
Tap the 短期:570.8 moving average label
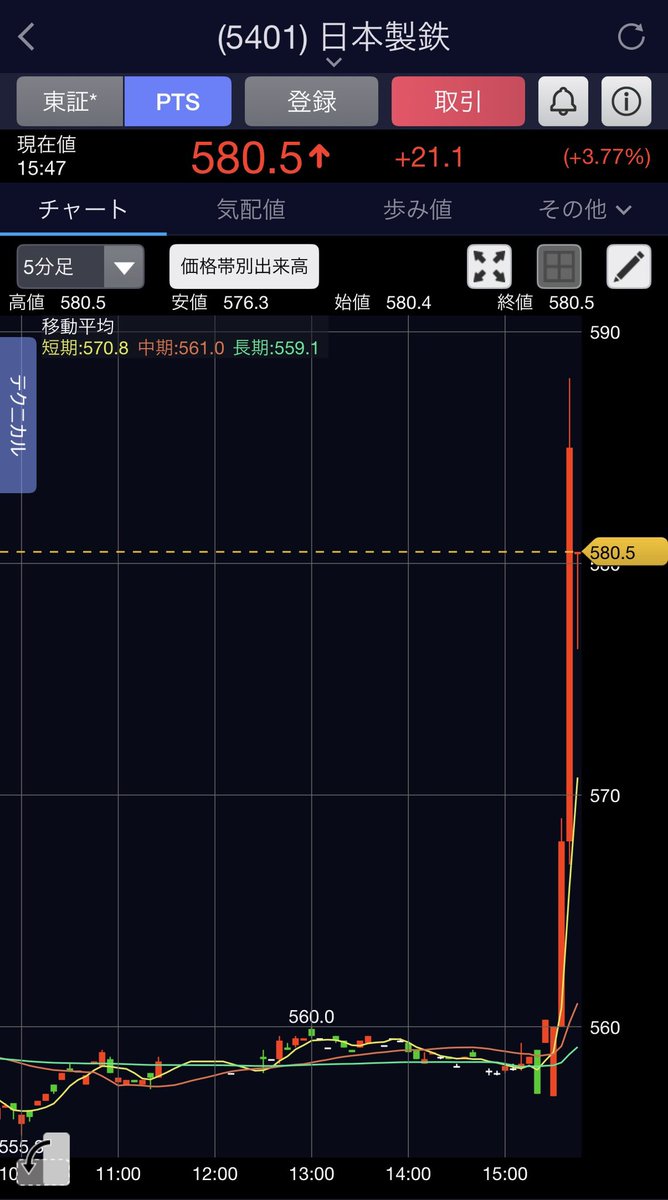(85, 348)
